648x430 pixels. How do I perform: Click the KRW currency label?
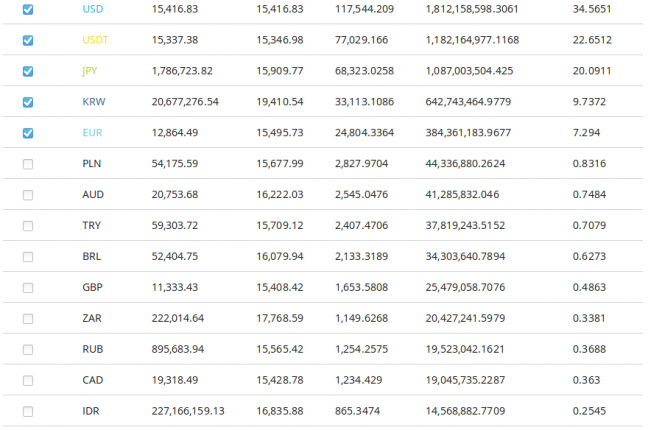[93, 102]
